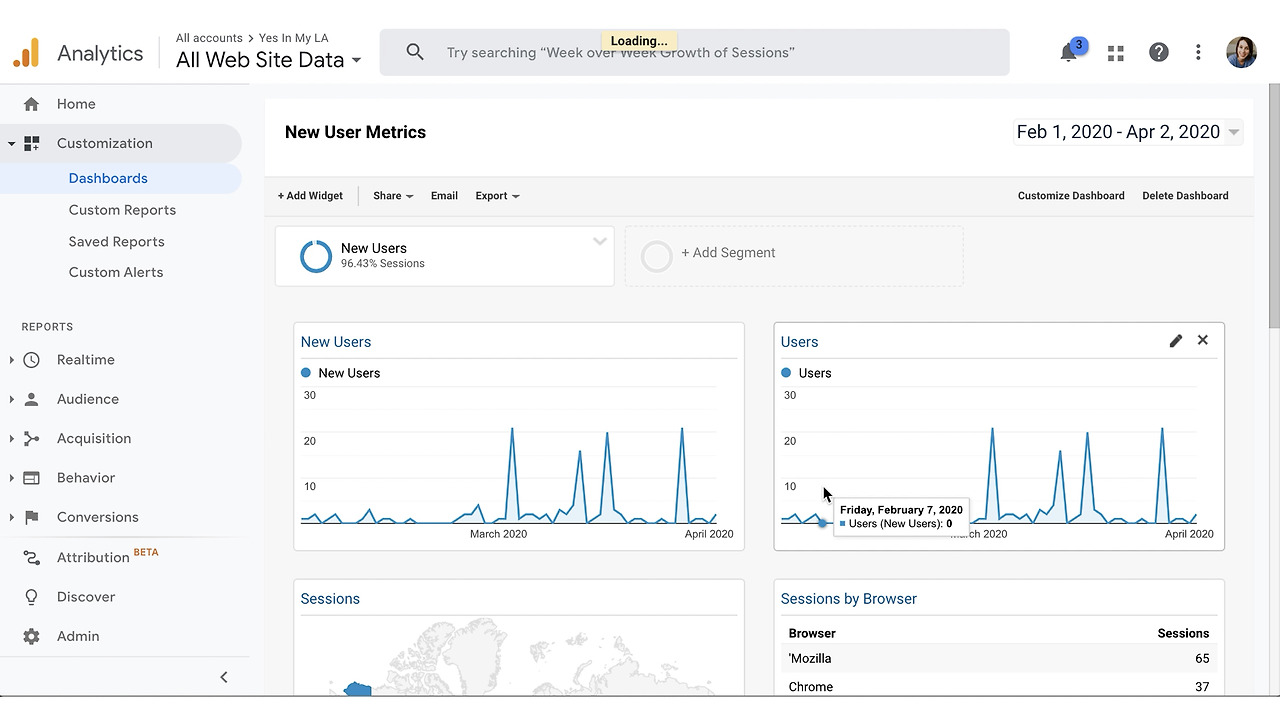
Task: Open the date range dropdown
Action: tap(1128, 132)
